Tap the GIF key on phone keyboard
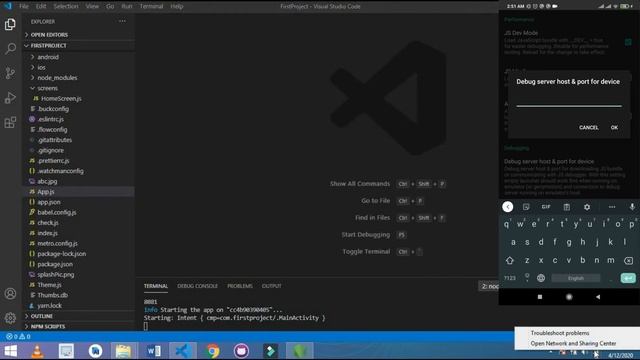The height and width of the screenshot is (360, 640). click(546, 207)
